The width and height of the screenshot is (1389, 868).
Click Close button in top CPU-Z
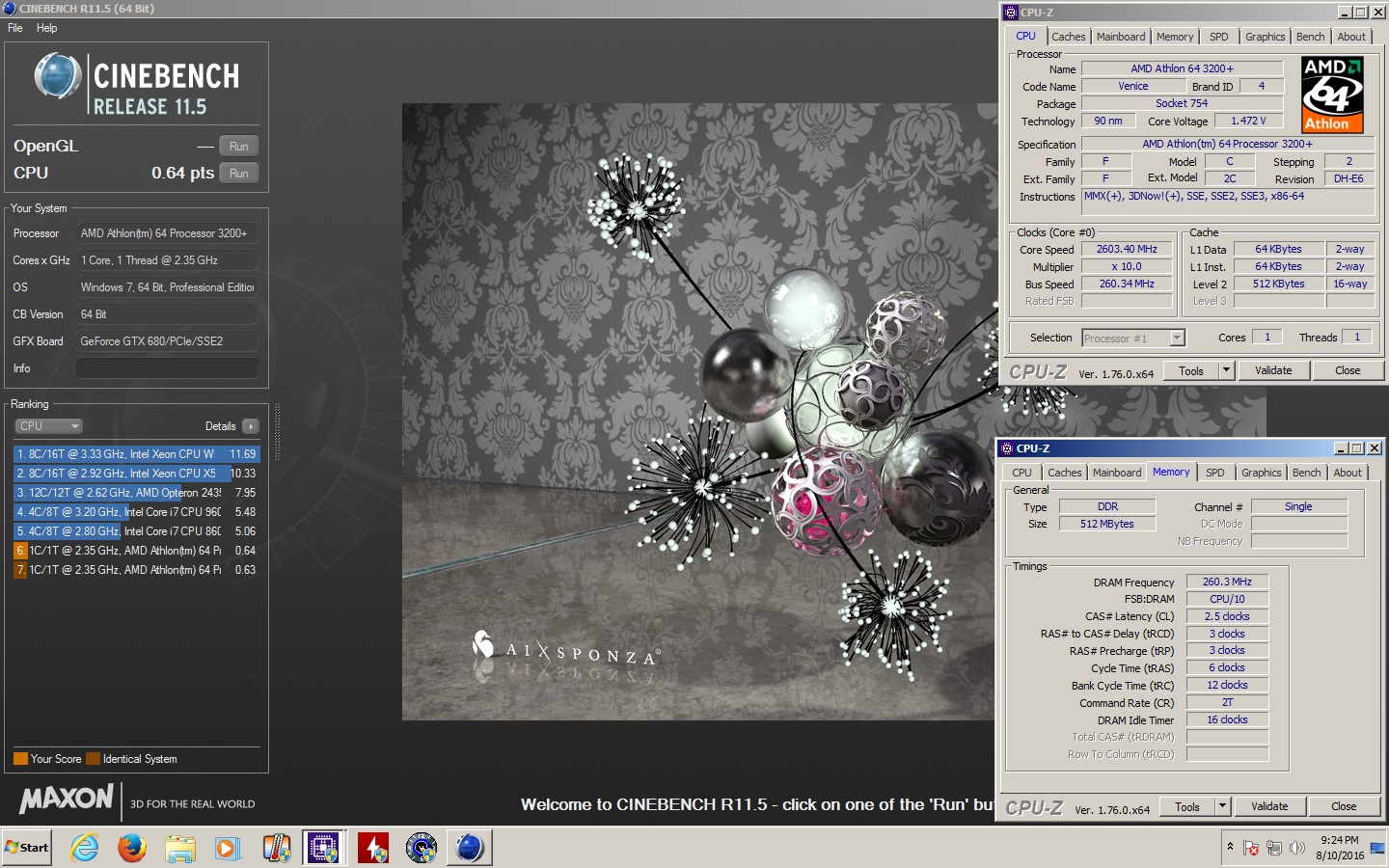tap(1348, 370)
